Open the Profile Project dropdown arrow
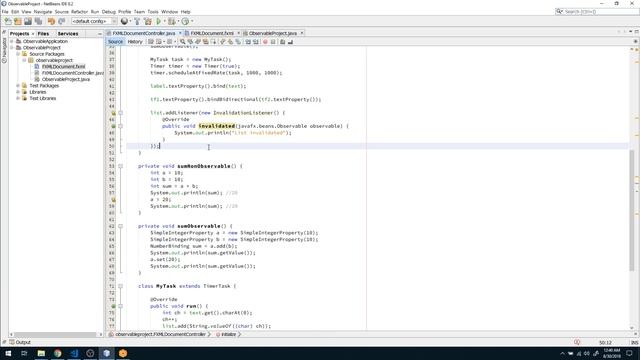The image size is (640, 360). pos(192,21)
